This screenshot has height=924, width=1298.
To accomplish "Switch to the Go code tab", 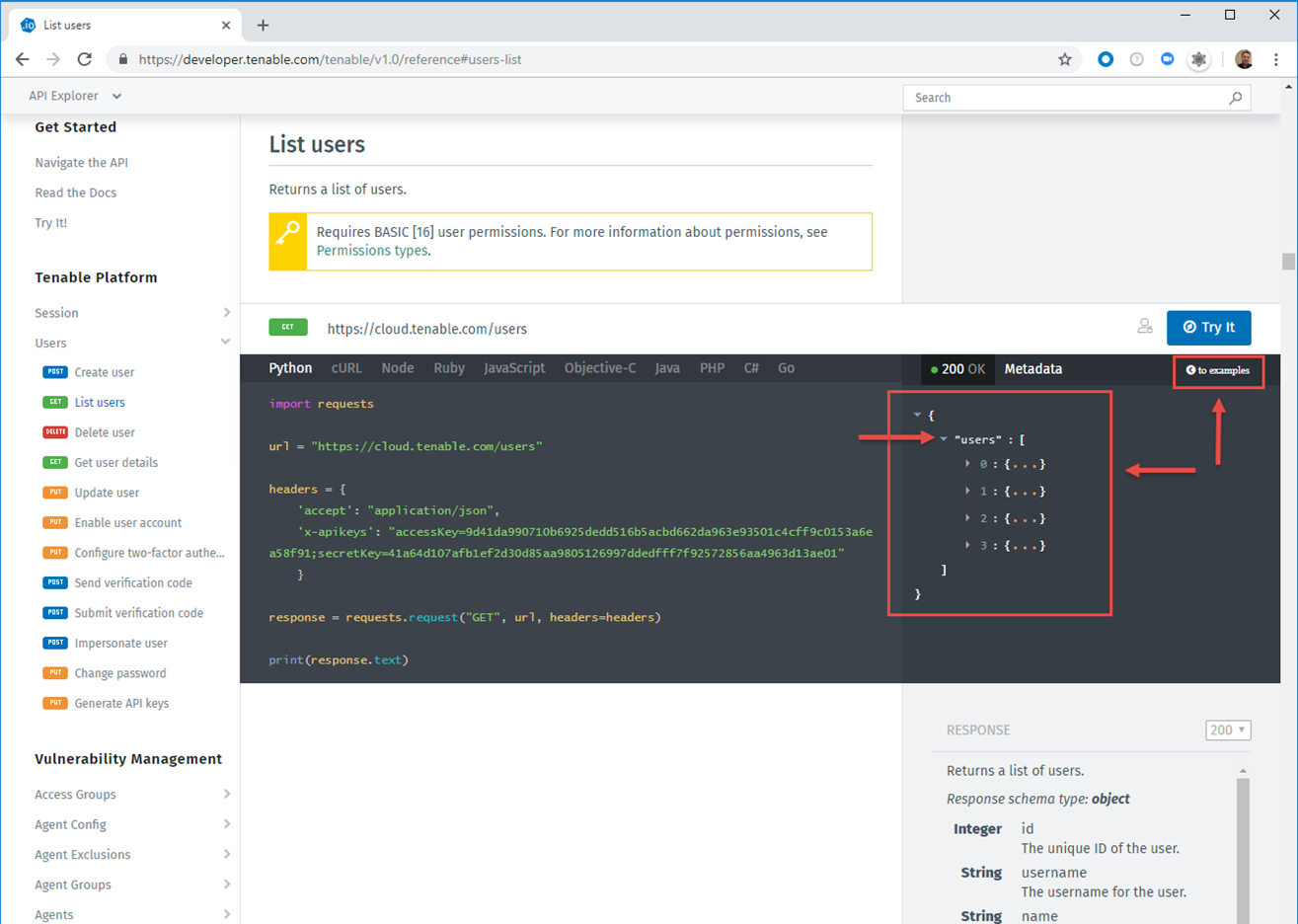I will click(x=786, y=368).
